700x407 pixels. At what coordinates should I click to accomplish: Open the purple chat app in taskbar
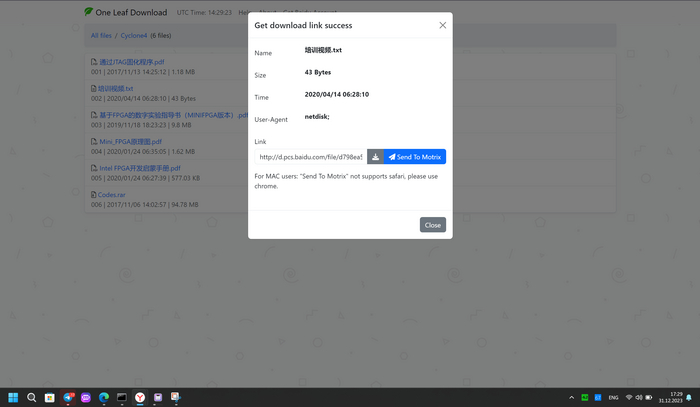(86, 397)
